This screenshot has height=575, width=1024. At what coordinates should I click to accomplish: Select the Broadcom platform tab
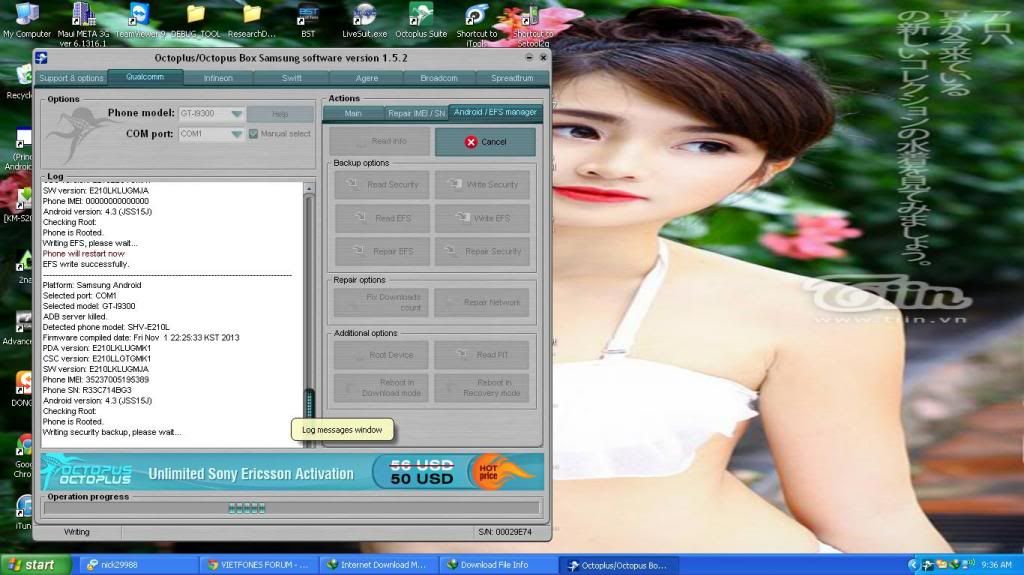pos(439,78)
